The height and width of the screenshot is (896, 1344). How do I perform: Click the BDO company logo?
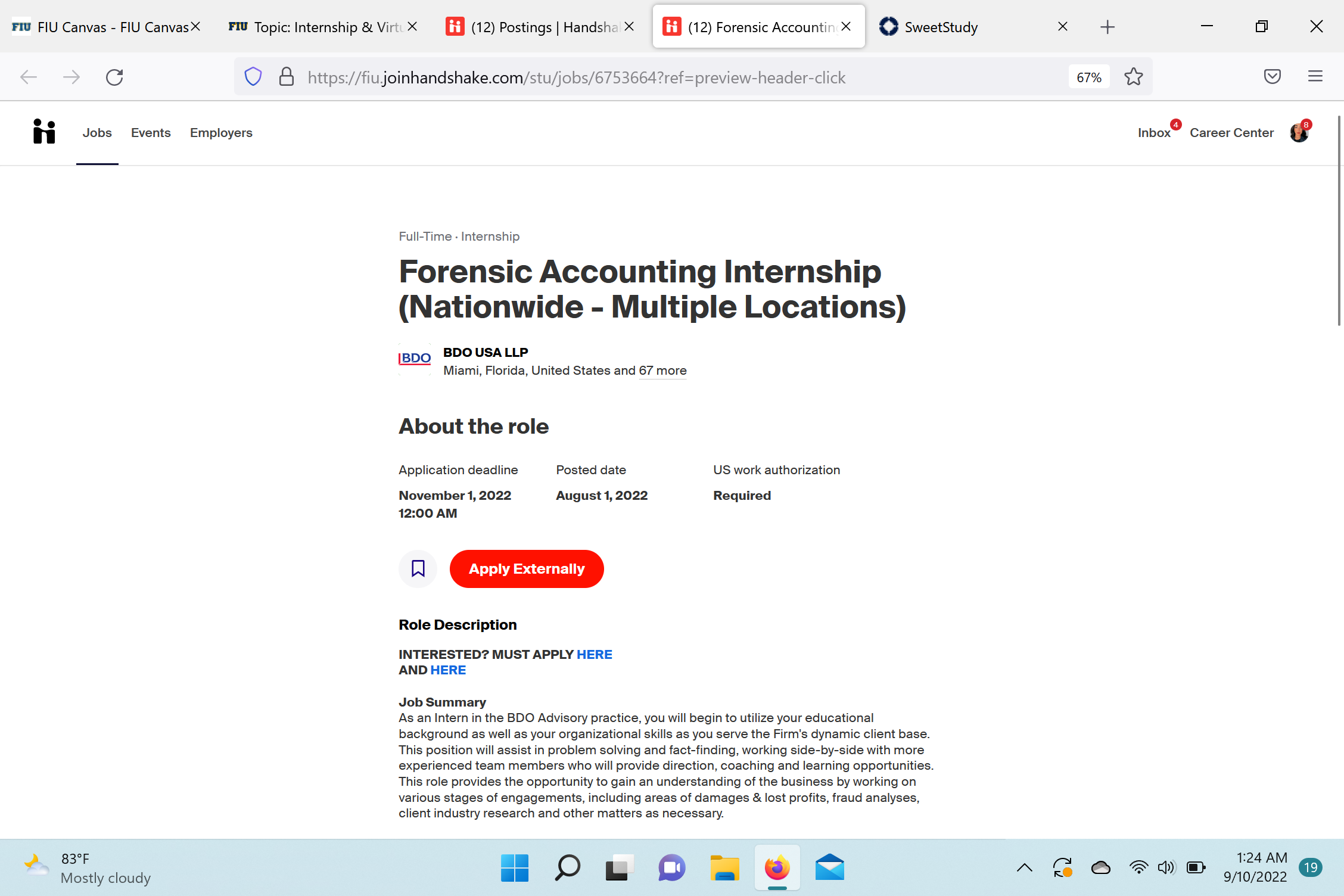[x=415, y=359]
